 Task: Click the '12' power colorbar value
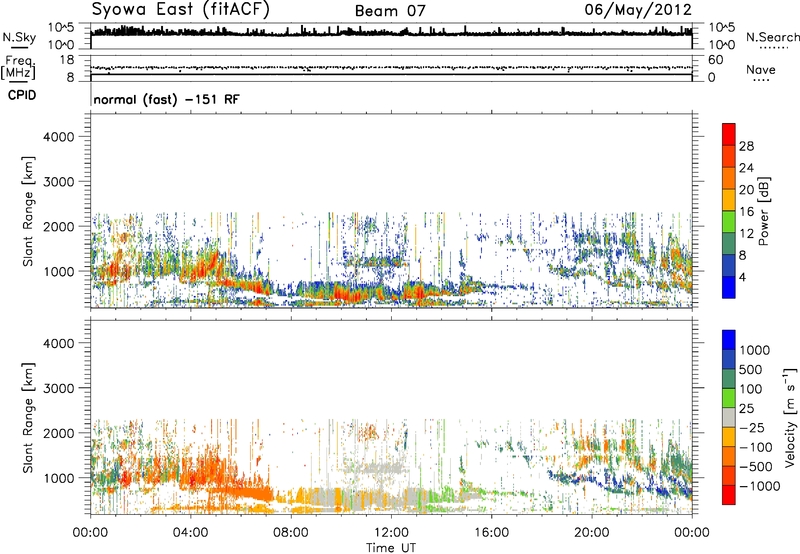pos(746,234)
